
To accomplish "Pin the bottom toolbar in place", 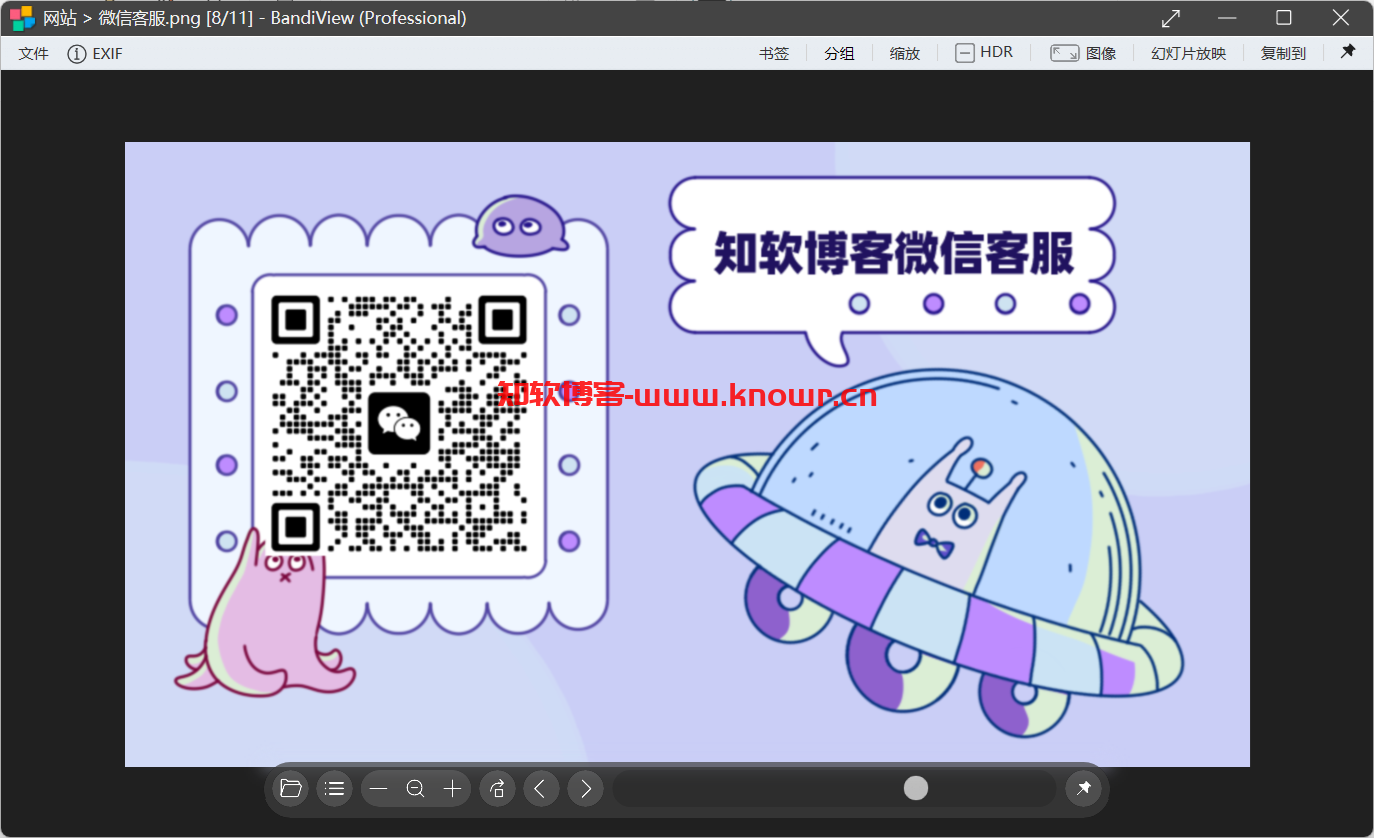I will 1083,789.
